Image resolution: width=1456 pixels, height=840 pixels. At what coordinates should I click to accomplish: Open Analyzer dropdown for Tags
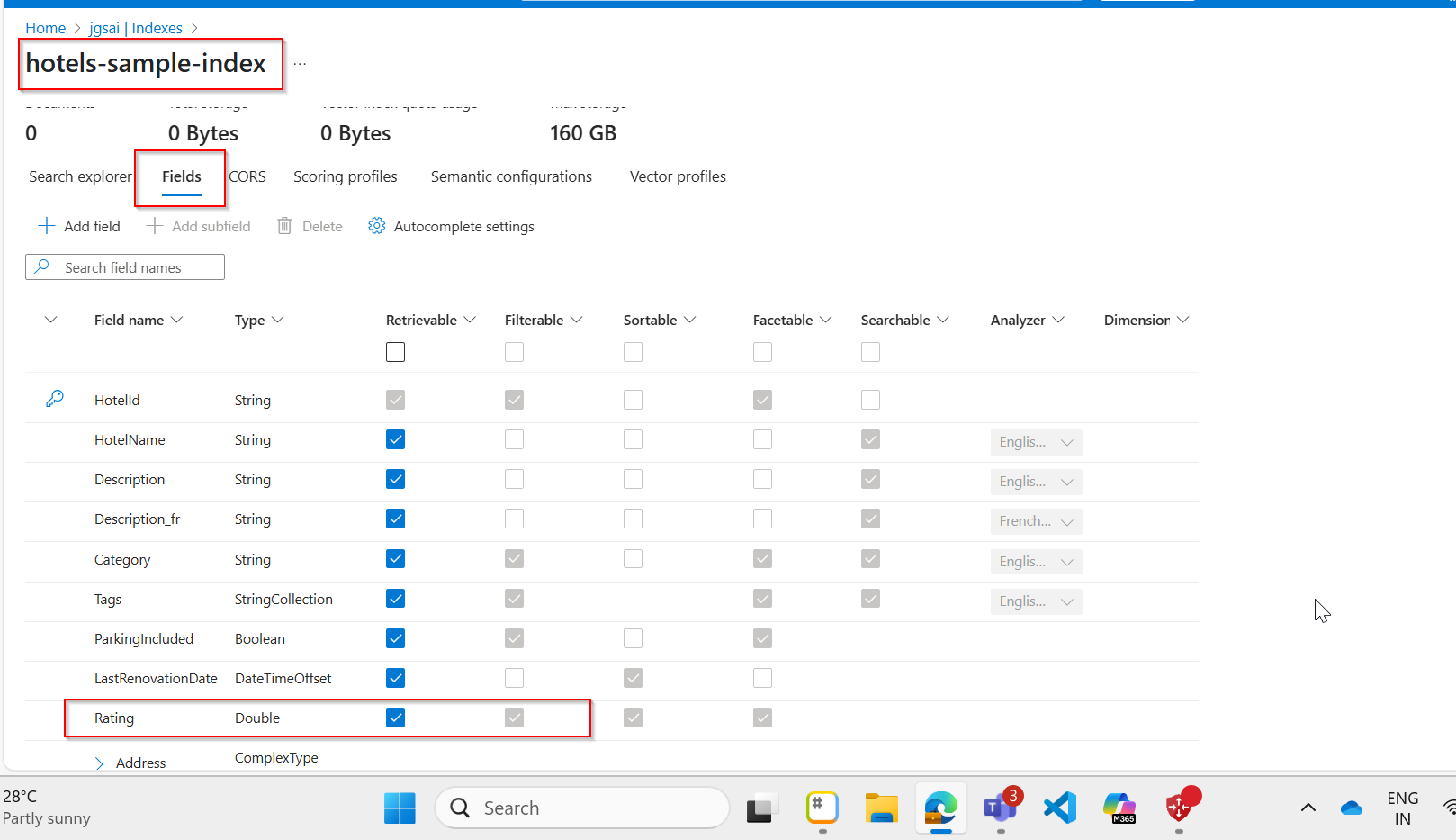pos(1036,601)
